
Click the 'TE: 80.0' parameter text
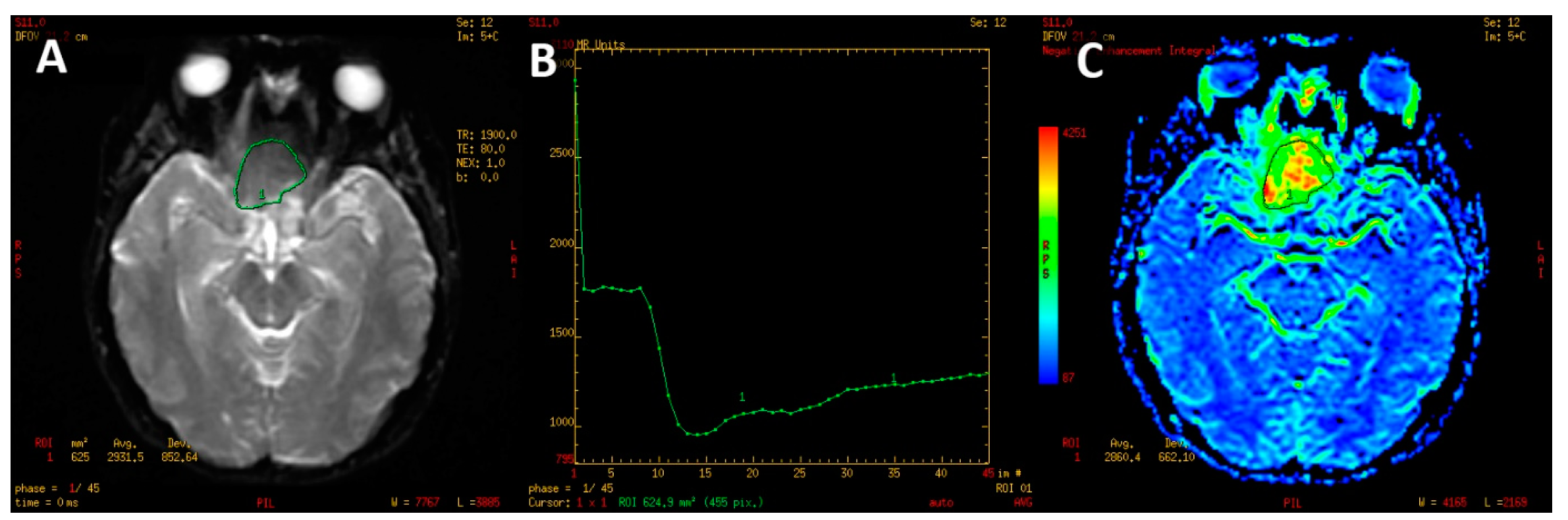pyautogui.click(x=480, y=149)
